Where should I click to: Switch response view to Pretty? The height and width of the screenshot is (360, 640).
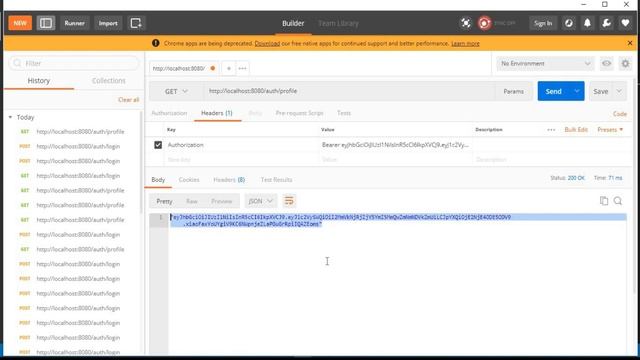pos(164,201)
